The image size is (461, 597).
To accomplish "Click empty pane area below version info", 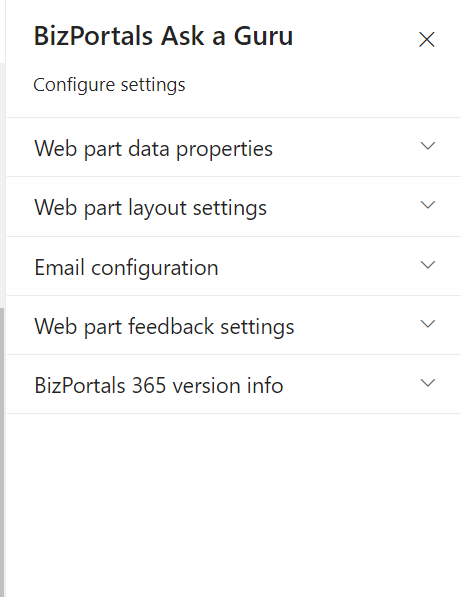I will (234, 504).
